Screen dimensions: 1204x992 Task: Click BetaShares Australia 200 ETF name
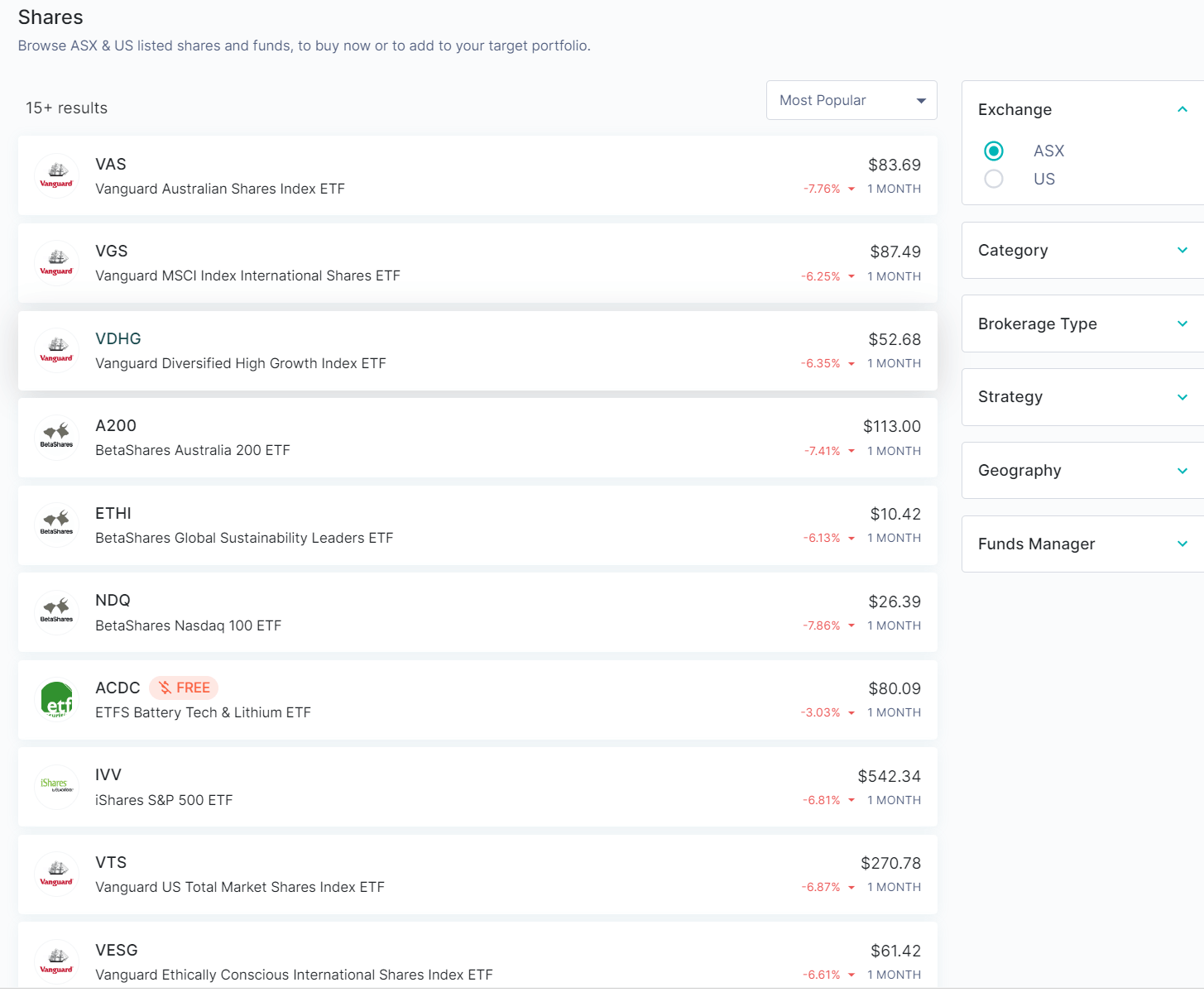point(193,450)
